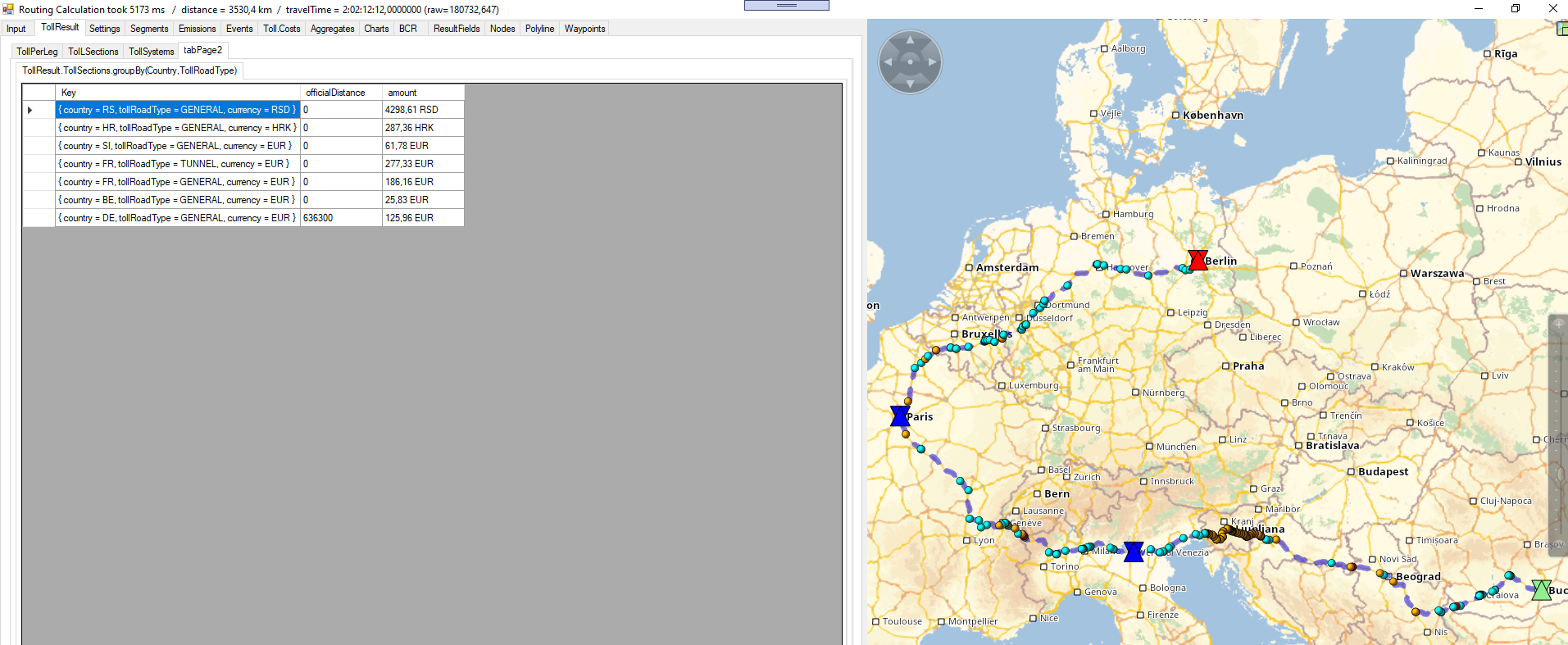Viewport: 1568px width, 645px height.
Task: Pan the map down with navigation arrow
Action: pyautogui.click(x=910, y=84)
